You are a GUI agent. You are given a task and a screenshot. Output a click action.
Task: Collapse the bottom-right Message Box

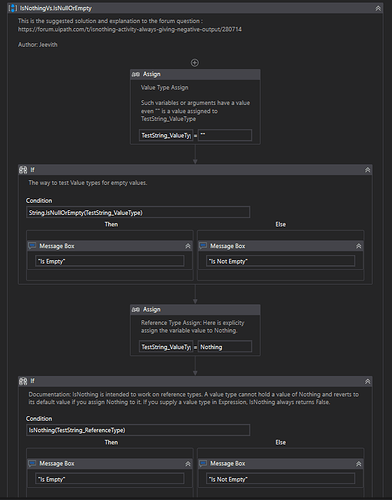(359, 464)
